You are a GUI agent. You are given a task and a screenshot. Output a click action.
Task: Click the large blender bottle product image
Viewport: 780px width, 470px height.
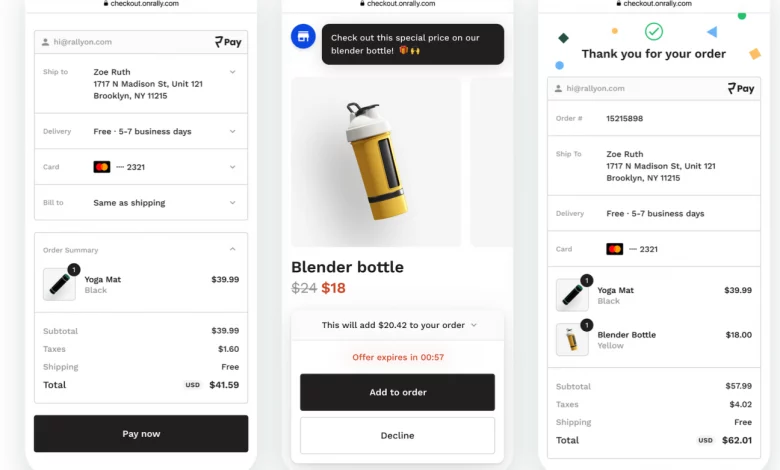click(x=376, y=162)
